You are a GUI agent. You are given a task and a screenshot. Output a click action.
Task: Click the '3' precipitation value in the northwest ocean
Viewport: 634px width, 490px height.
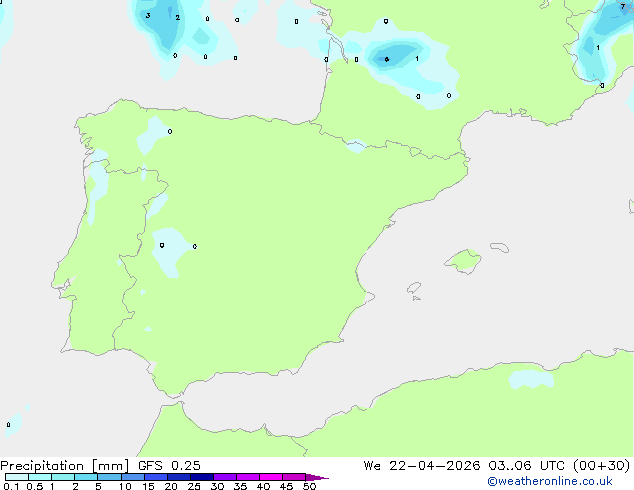(148, 16)
